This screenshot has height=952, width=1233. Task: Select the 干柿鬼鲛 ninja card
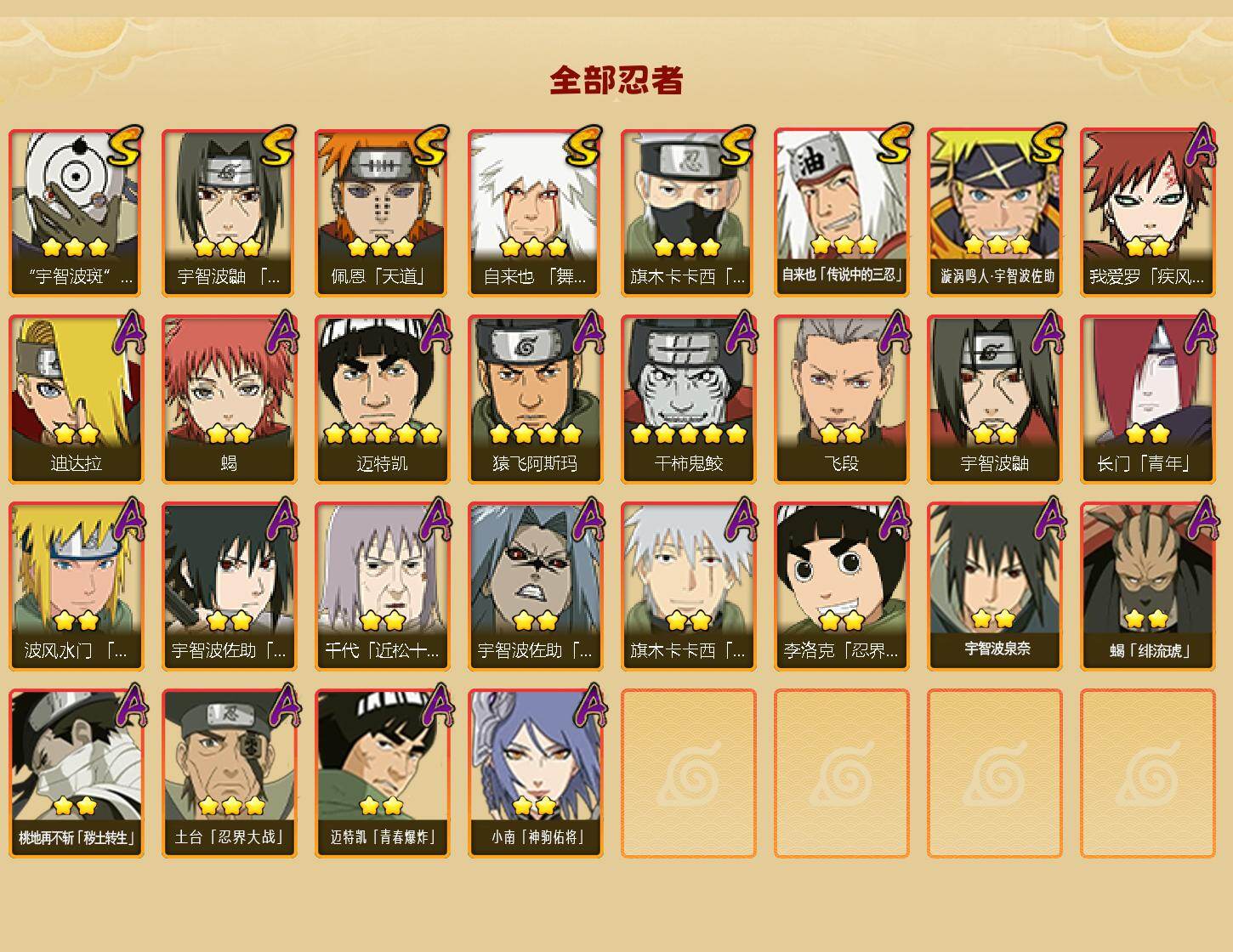[x=689, y=399]
